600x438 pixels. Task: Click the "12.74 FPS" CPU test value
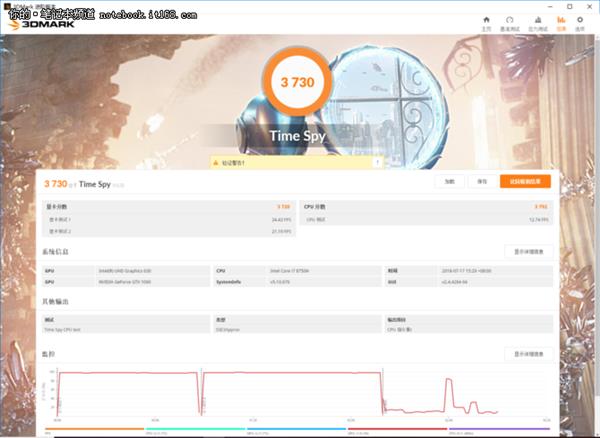[539, 220]
